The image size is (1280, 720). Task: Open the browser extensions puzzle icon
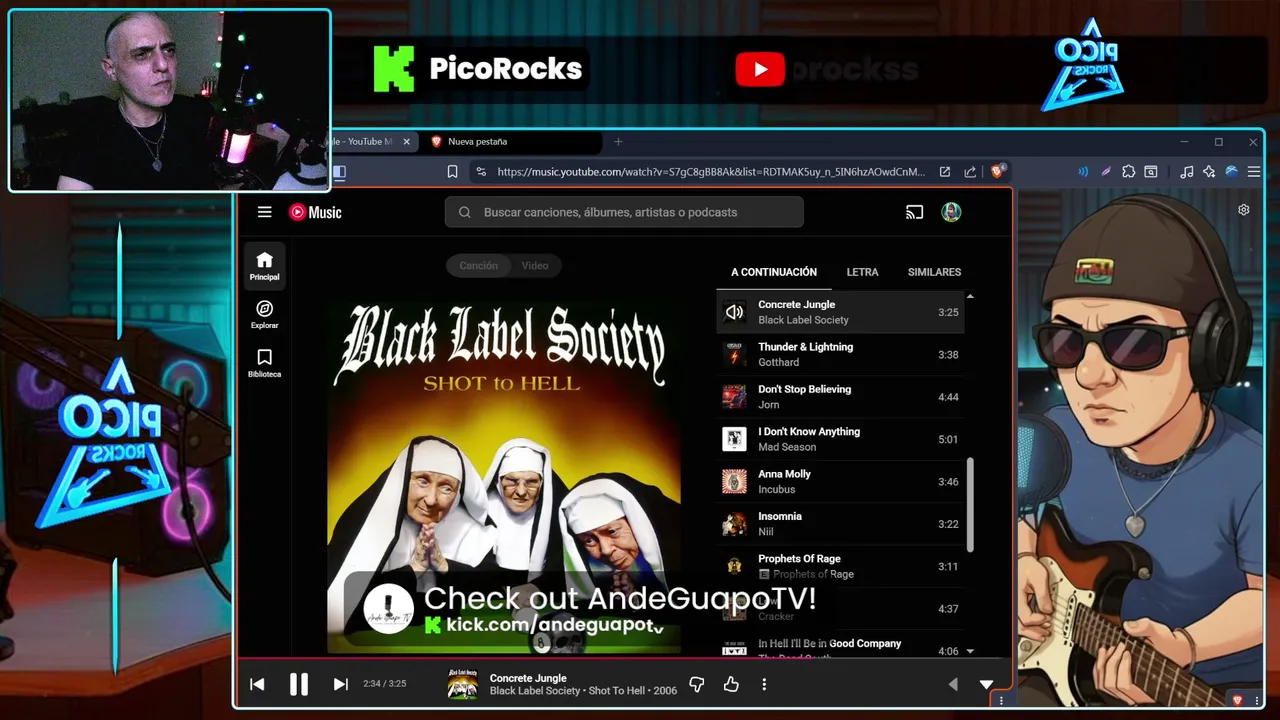click(x=1128, y=172)
